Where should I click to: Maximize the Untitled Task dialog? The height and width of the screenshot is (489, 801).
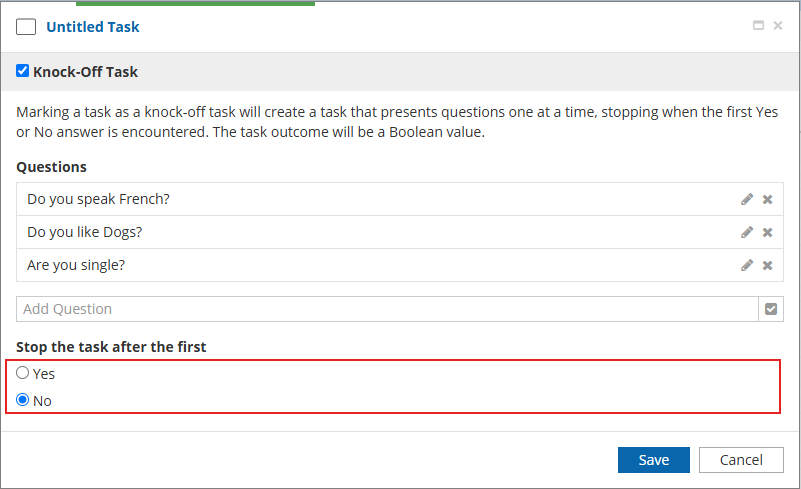pos(758,26)
